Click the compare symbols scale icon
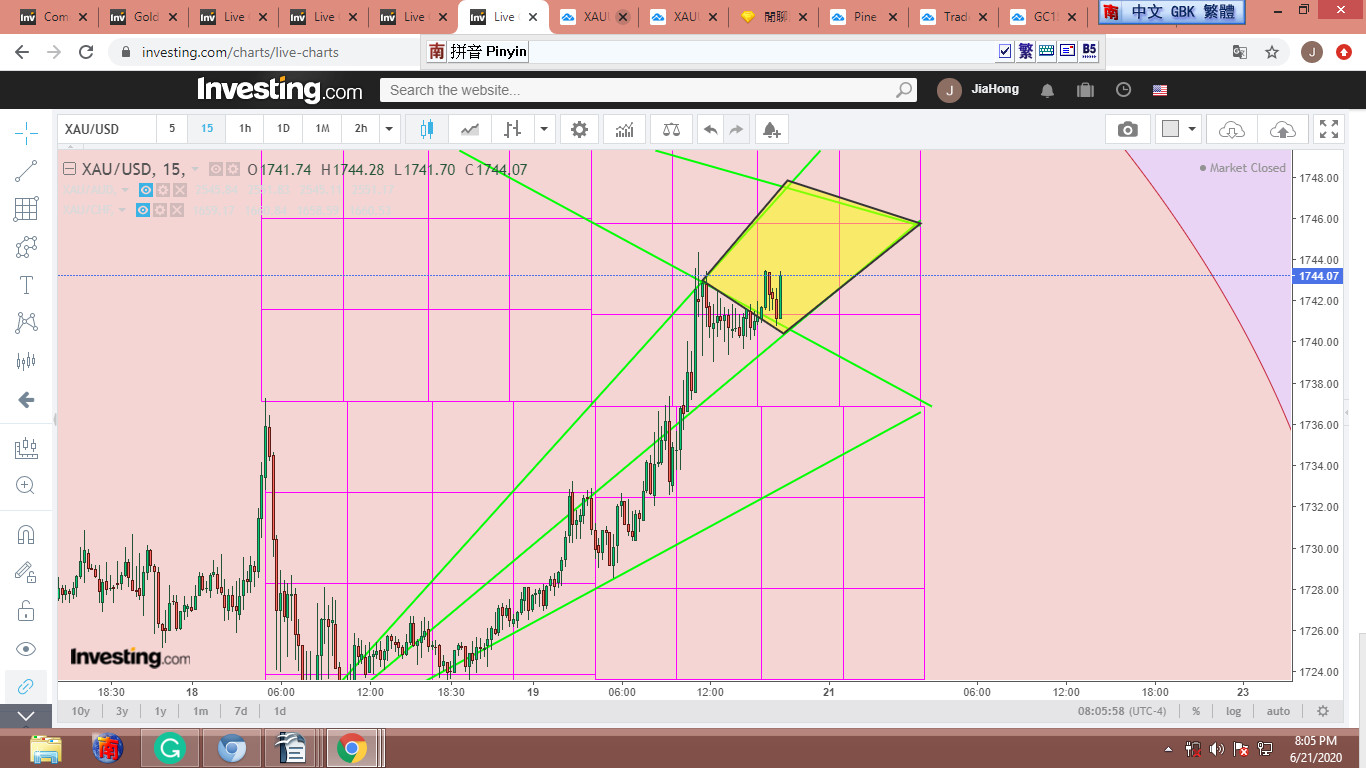 click(x=671, y=129)
